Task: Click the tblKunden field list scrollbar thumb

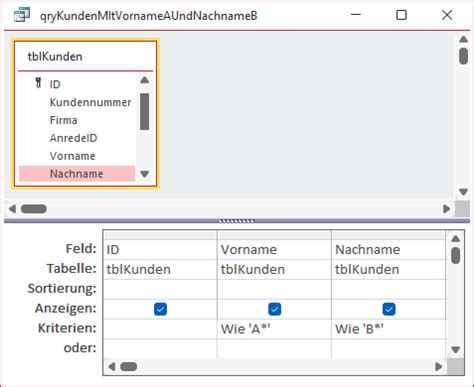Action: (x=144, y=112)
